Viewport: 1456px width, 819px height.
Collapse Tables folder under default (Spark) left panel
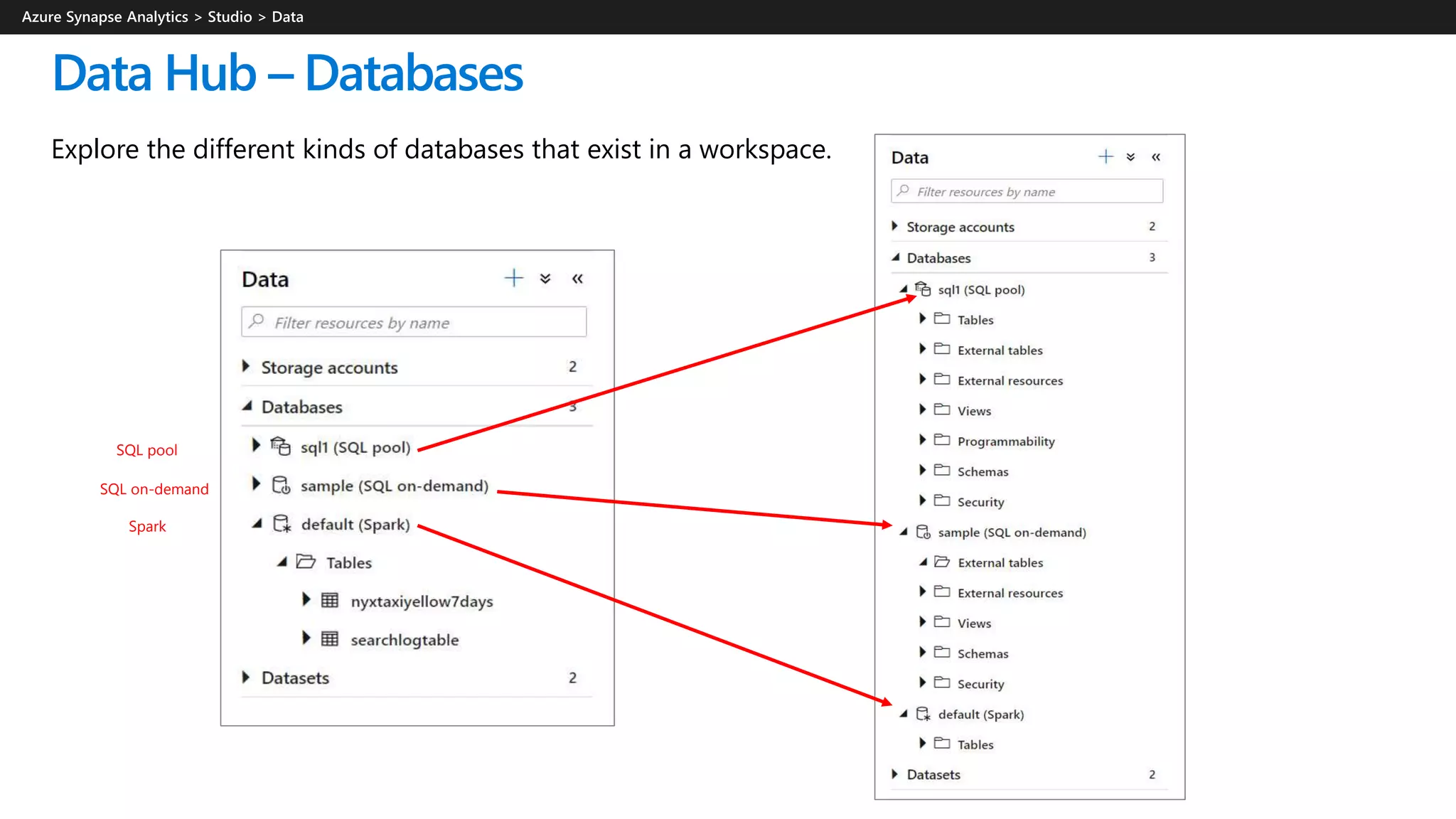pos(282,562)
